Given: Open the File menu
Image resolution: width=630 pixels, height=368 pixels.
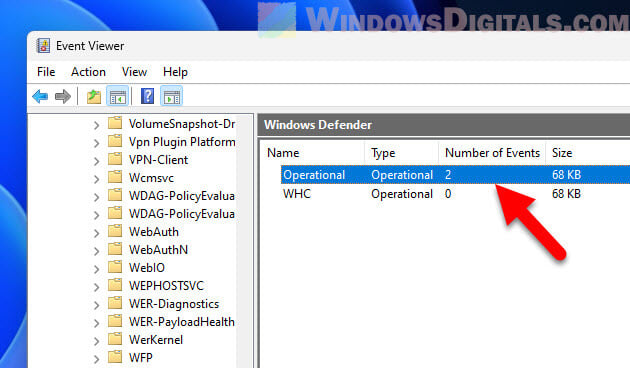Looking at the screenshot, I should [x=46, y=72].
